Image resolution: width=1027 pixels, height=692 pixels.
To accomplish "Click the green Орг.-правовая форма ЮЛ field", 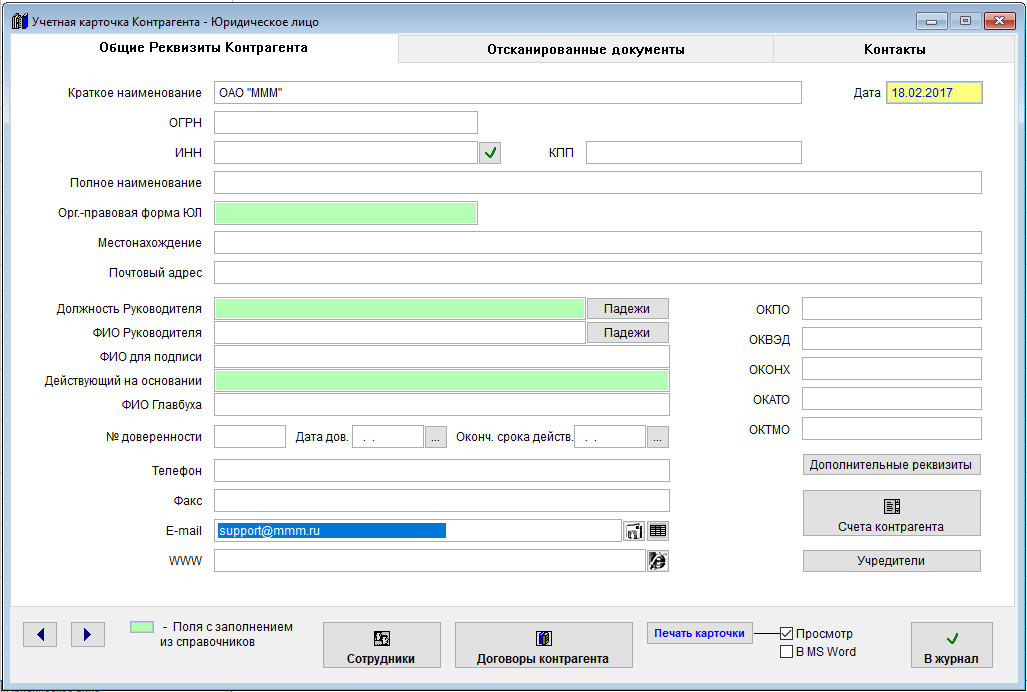I will [346, 213].
